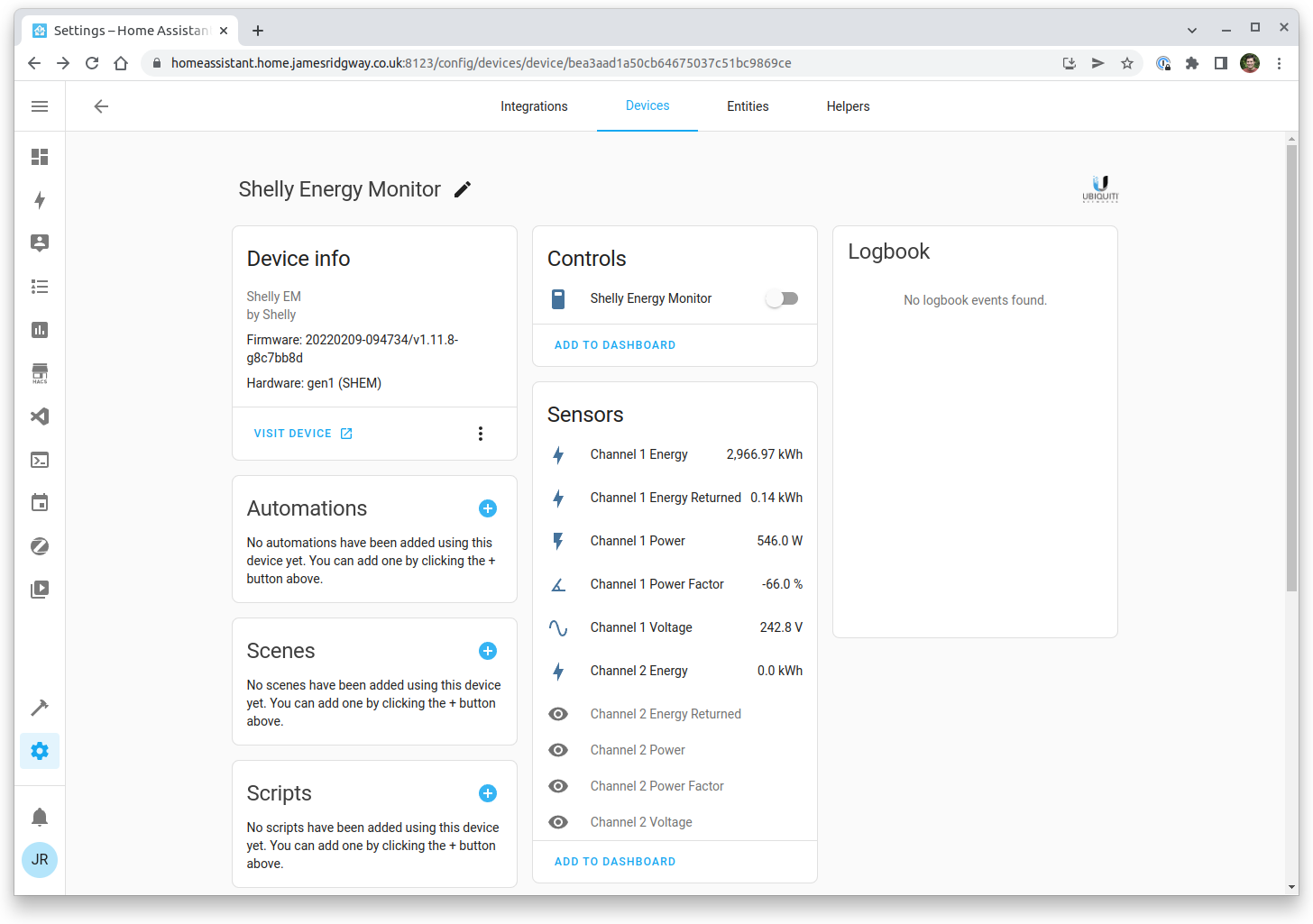
Task: Show the Channel 2 Voltage entity
Action: (x=558, y=821)
